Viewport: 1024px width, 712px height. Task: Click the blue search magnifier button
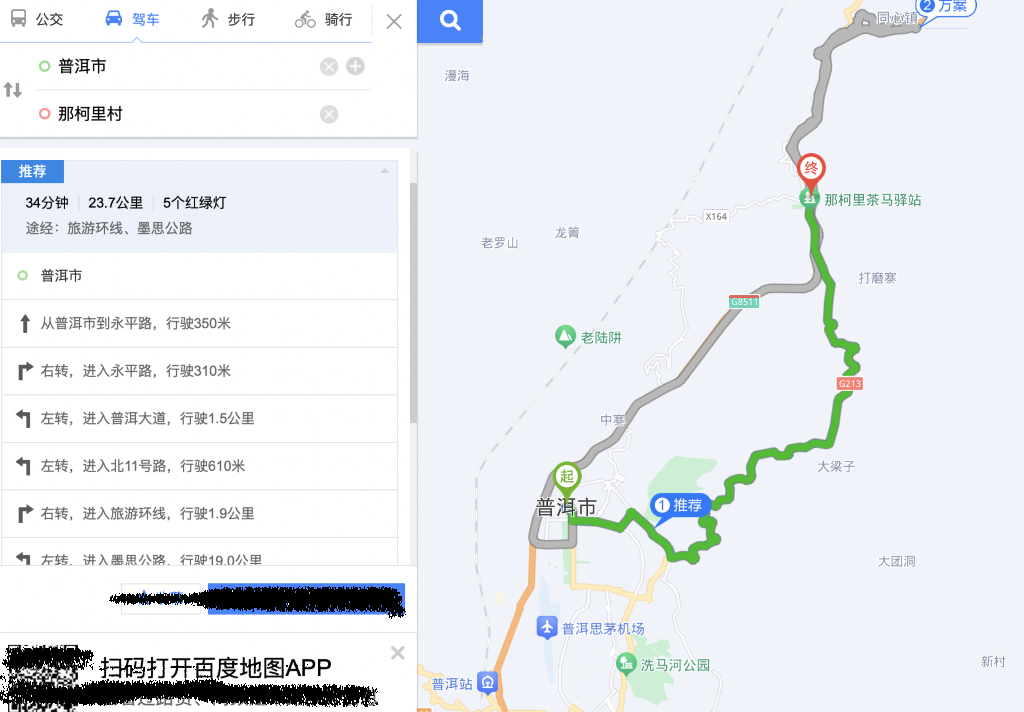click(450, 22)
